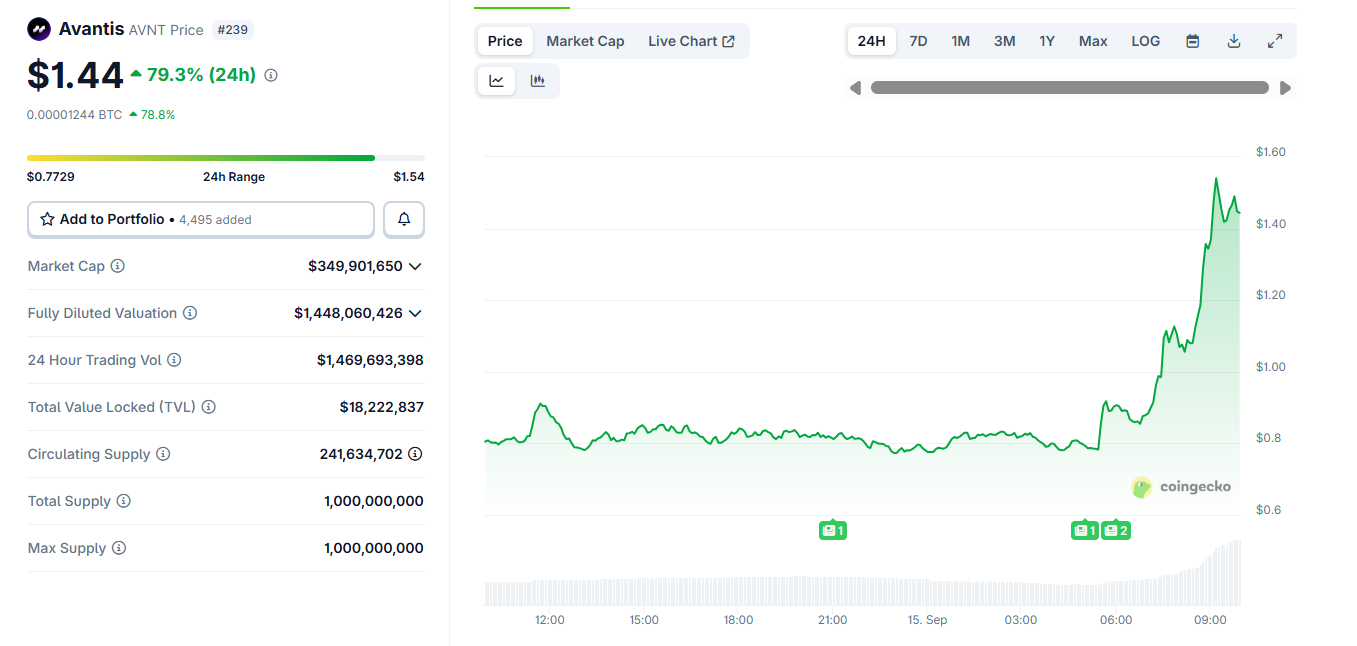Download the chart via download icon

point(1233,41)
